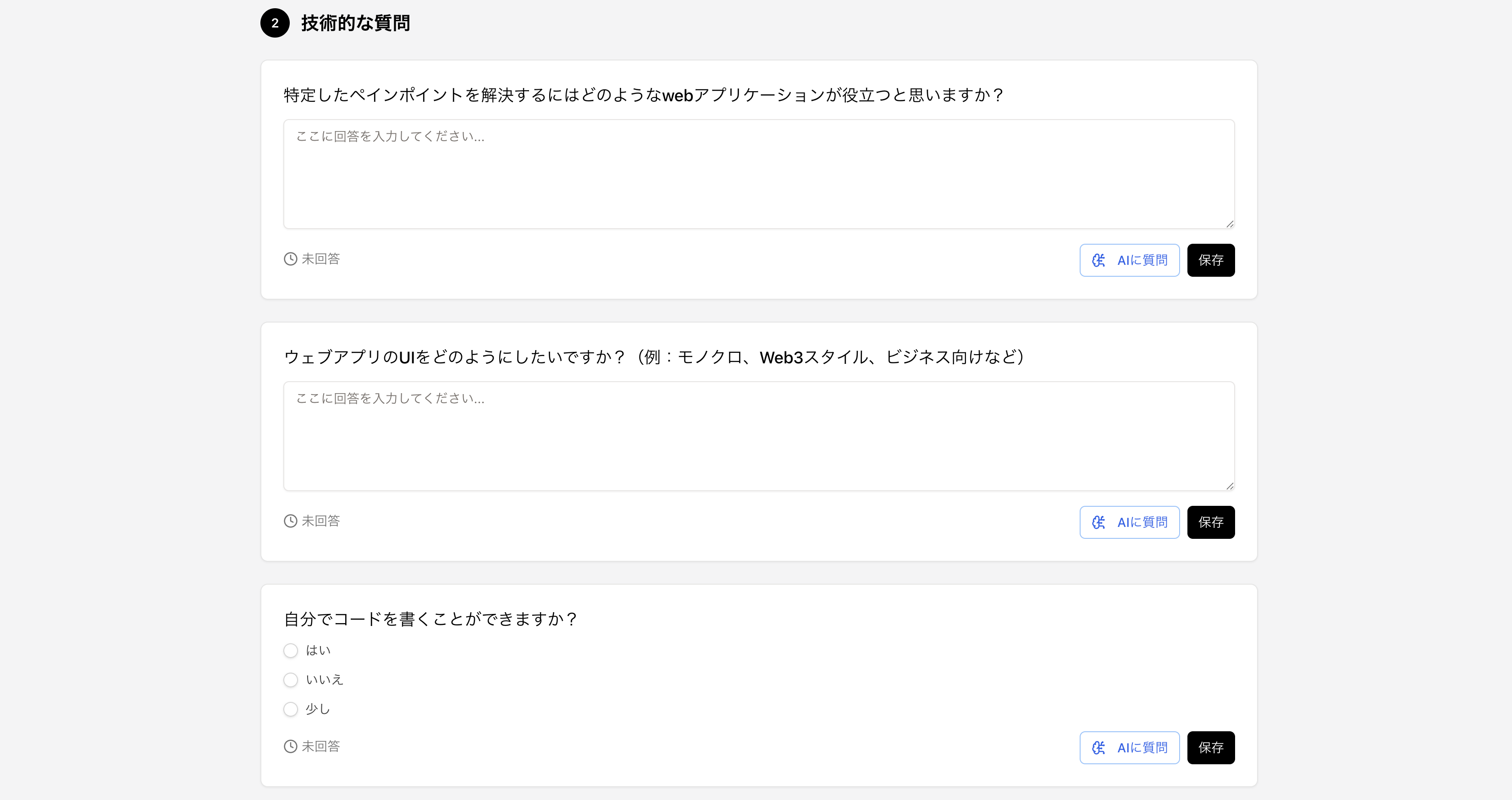Click clock icon under UI style question

[291, 521]
